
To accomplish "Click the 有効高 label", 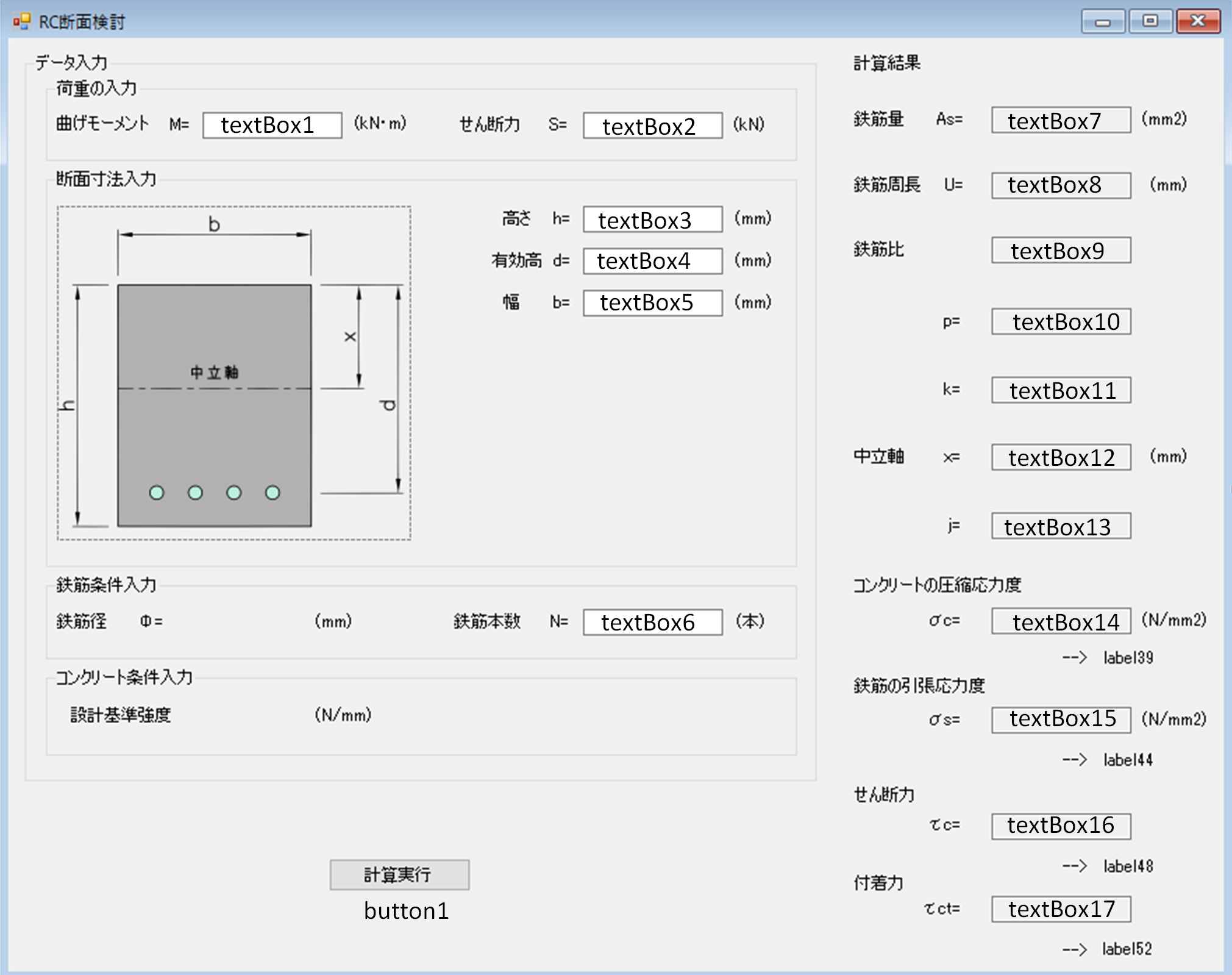I will 516,260.
